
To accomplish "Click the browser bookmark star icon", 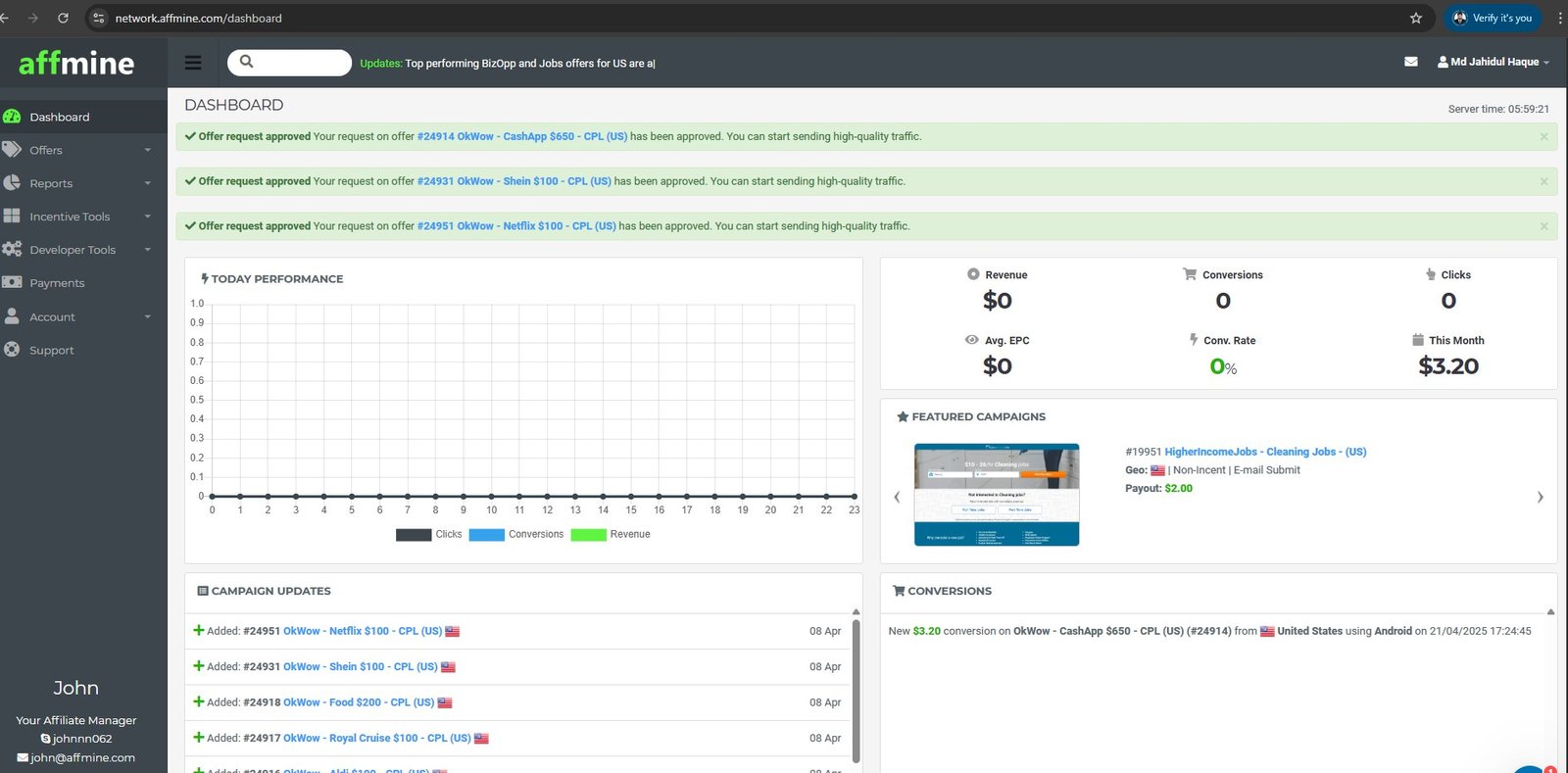I will (1415, 18).
